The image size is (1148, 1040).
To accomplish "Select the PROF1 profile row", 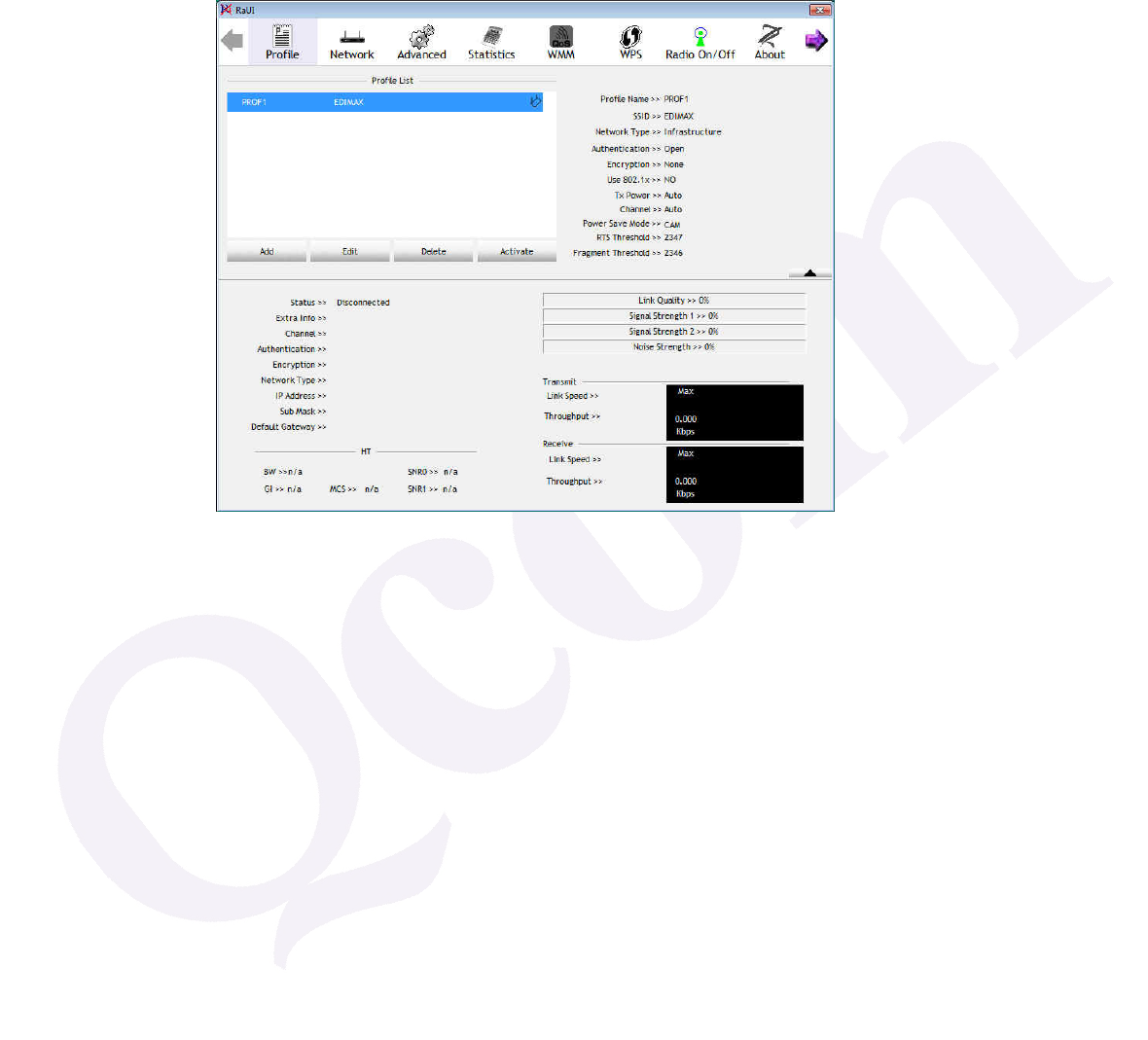I will [x=385, y=102].
